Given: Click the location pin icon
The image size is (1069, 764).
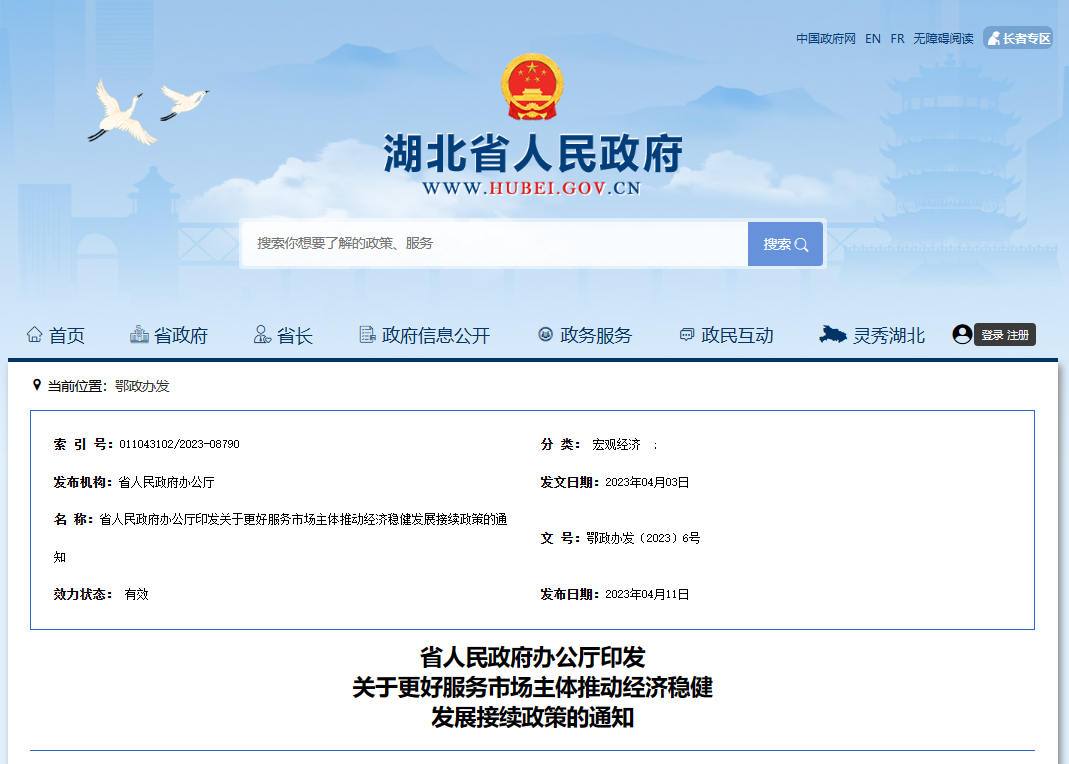Looking at the screenshot, I should coord(37,385).
